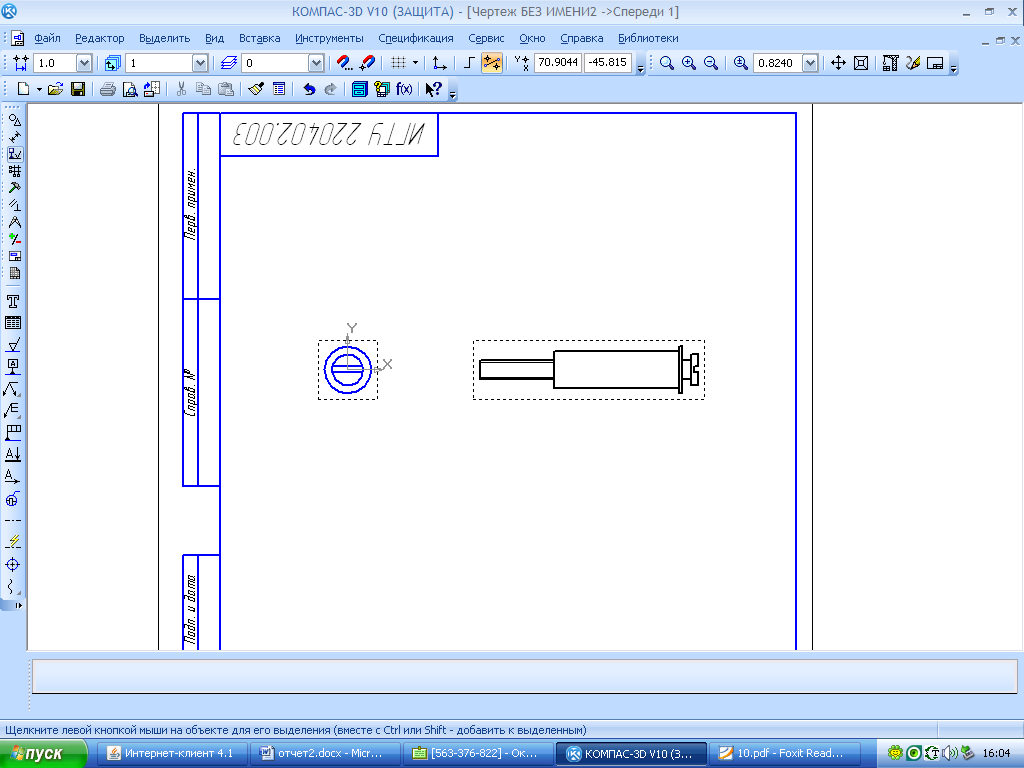Select the Section cut line A tool
This screenshot has height=768, width=1024.
[13, 454]
